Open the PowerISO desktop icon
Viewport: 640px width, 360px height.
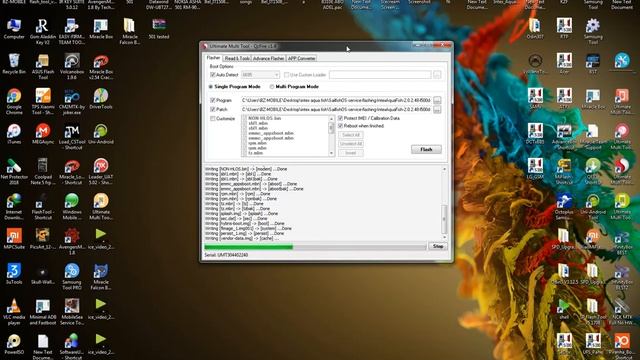(x=14, y=344)
